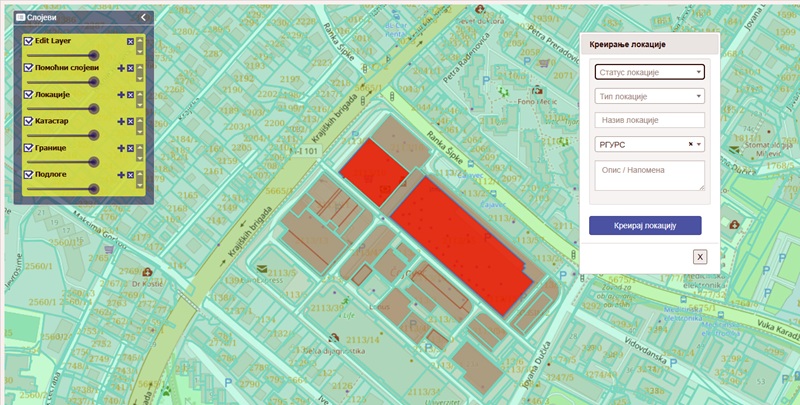Click the Локације layer opacity slider
Screen dimensions: 800x405
(62, 108)
